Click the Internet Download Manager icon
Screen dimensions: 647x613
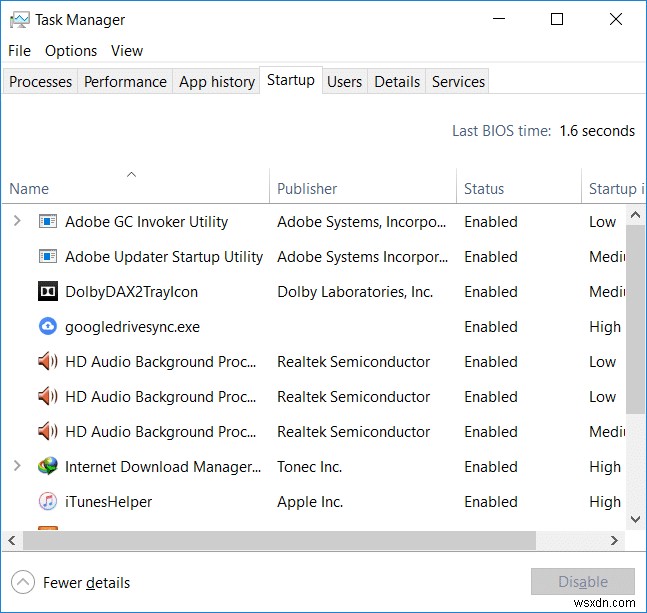tap(47, 467)
